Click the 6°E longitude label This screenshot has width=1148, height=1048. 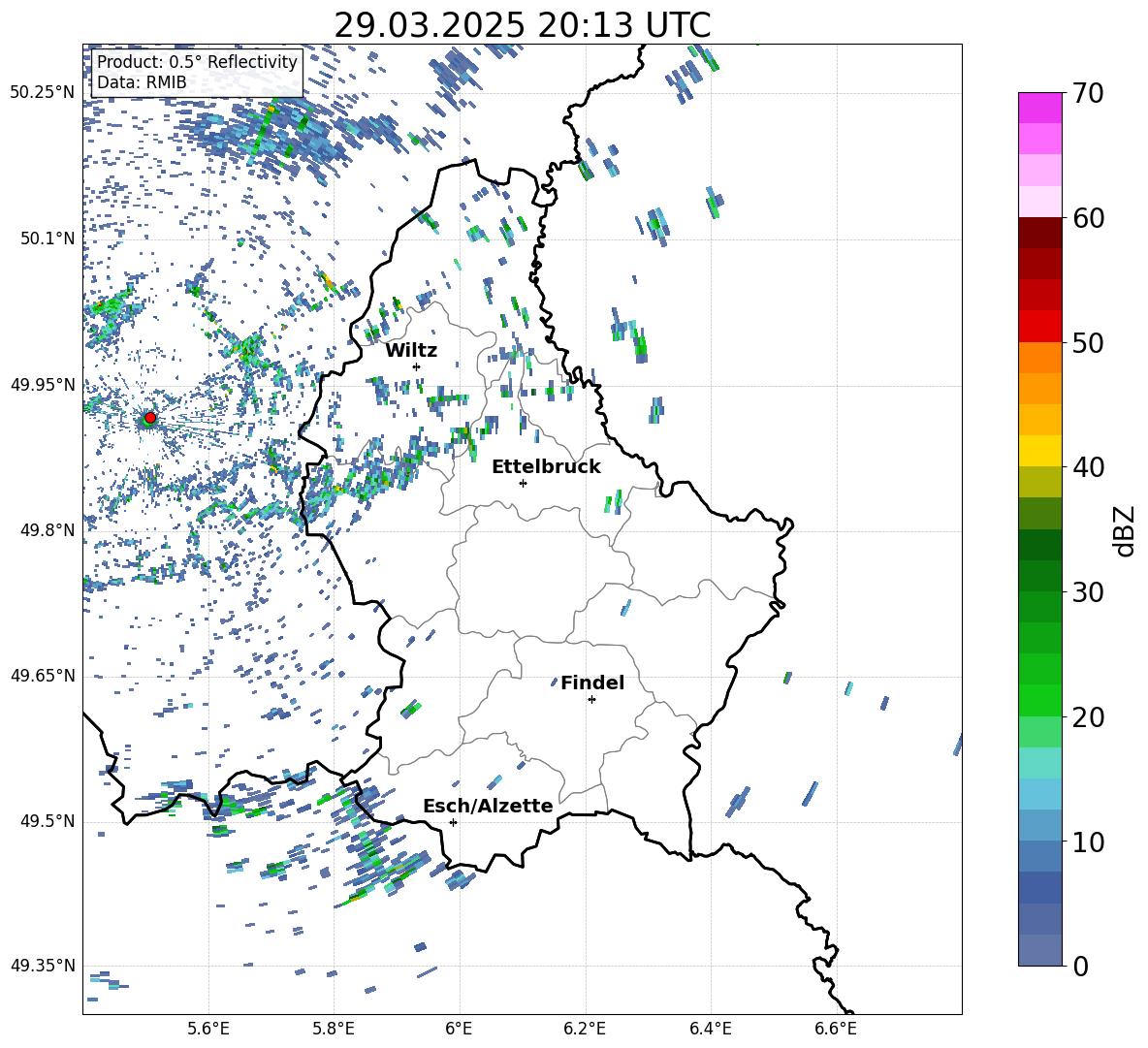click(459, 1029)
